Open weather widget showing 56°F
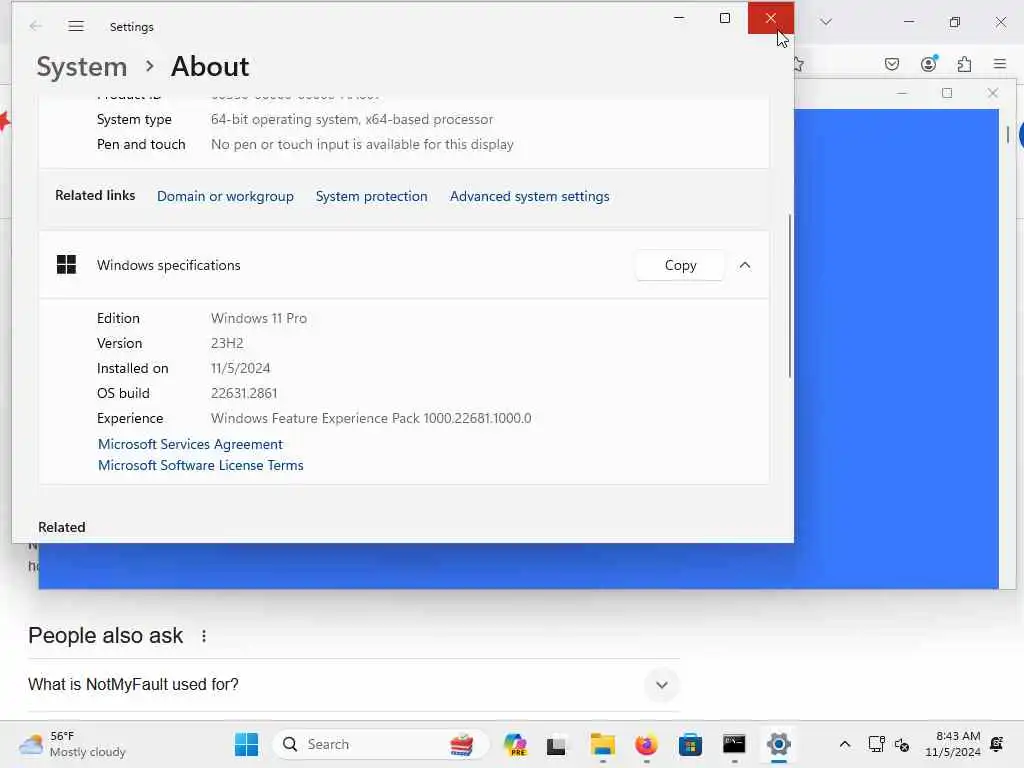Screen dimensions: 1024x768 72,744
